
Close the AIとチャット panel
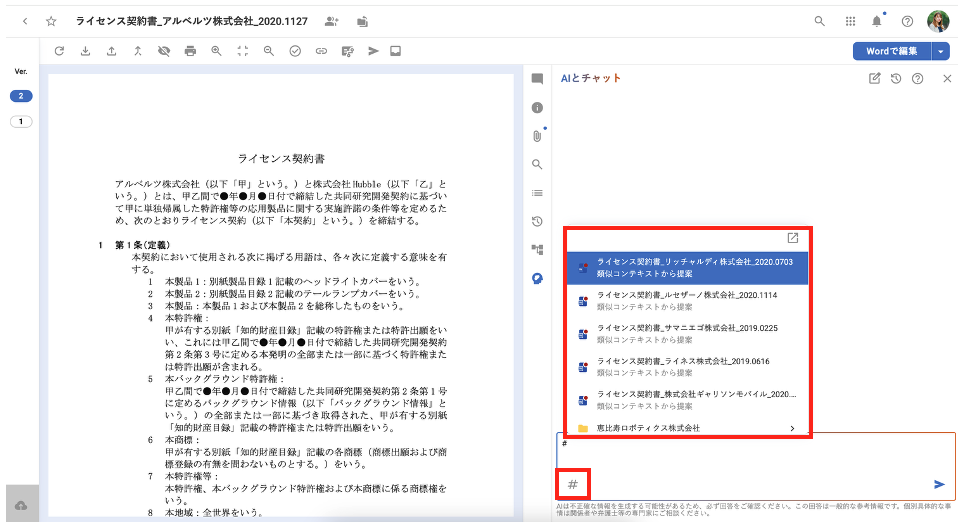point(947,78)
